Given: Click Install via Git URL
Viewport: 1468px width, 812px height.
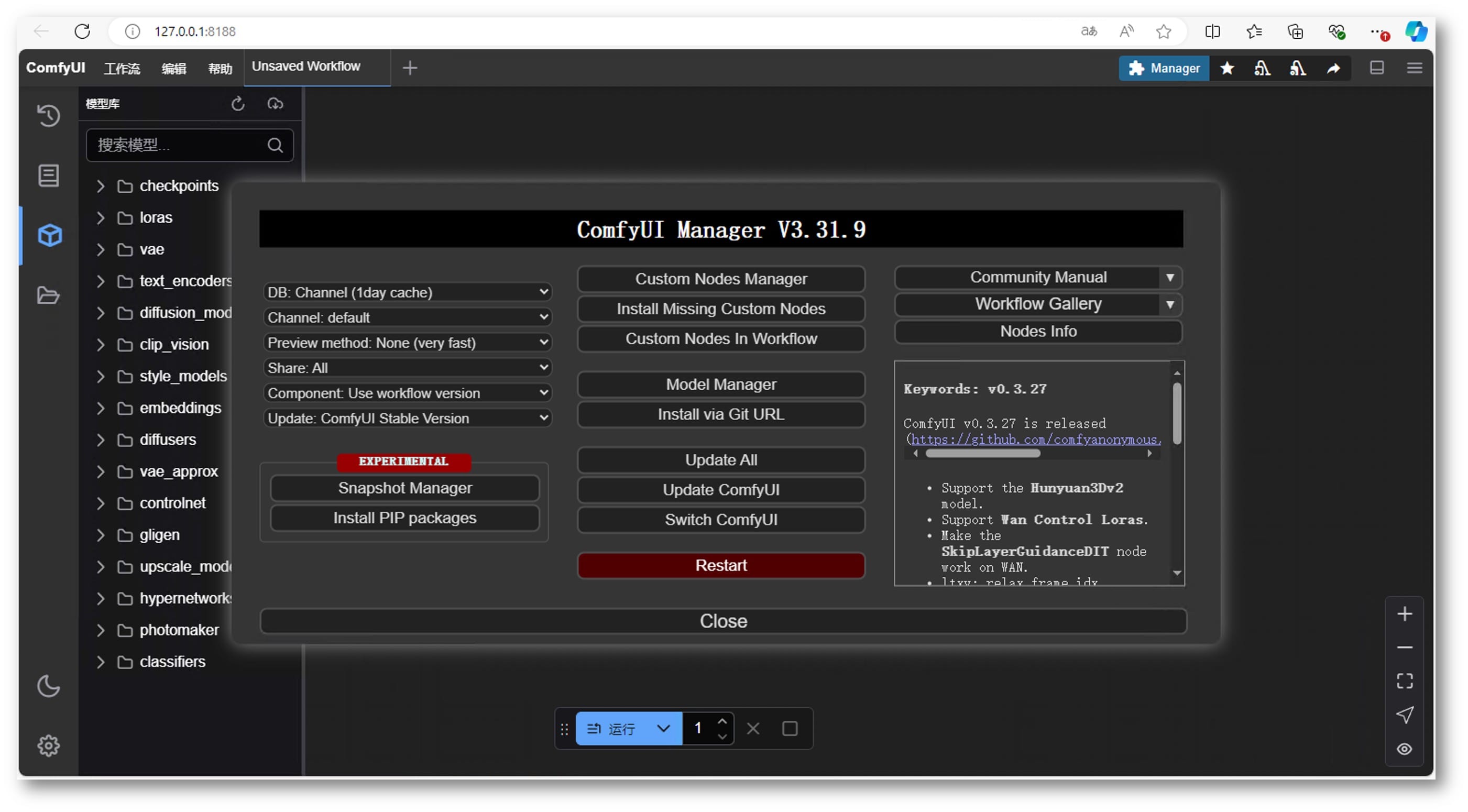Looking at the screenshot, I should (x=721, y=414).
